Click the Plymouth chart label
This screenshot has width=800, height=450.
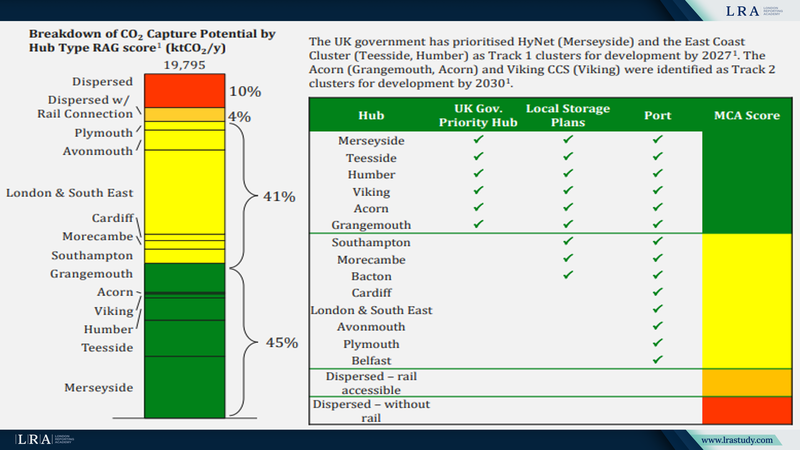[x=104, y=133]
